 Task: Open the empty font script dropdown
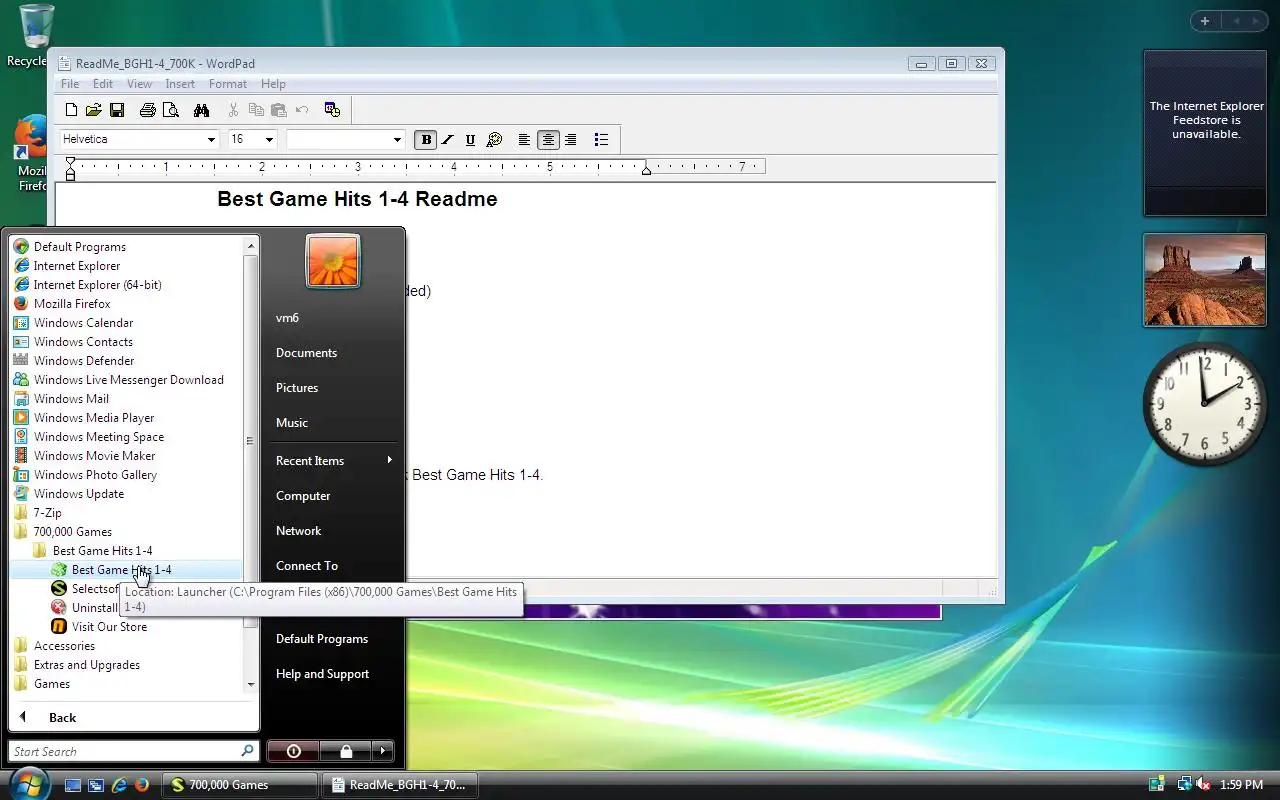(397, 140)
